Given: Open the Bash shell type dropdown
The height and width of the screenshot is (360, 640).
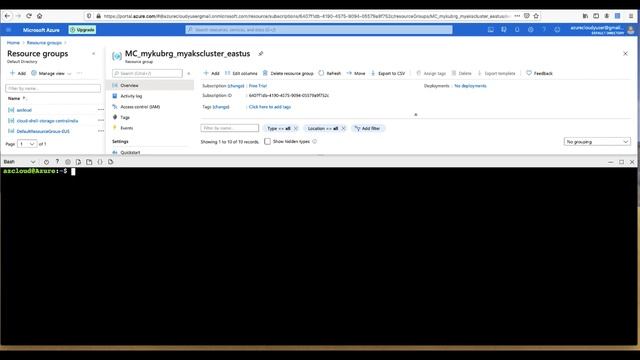Looking at the screenshot, I should point(19,162).
